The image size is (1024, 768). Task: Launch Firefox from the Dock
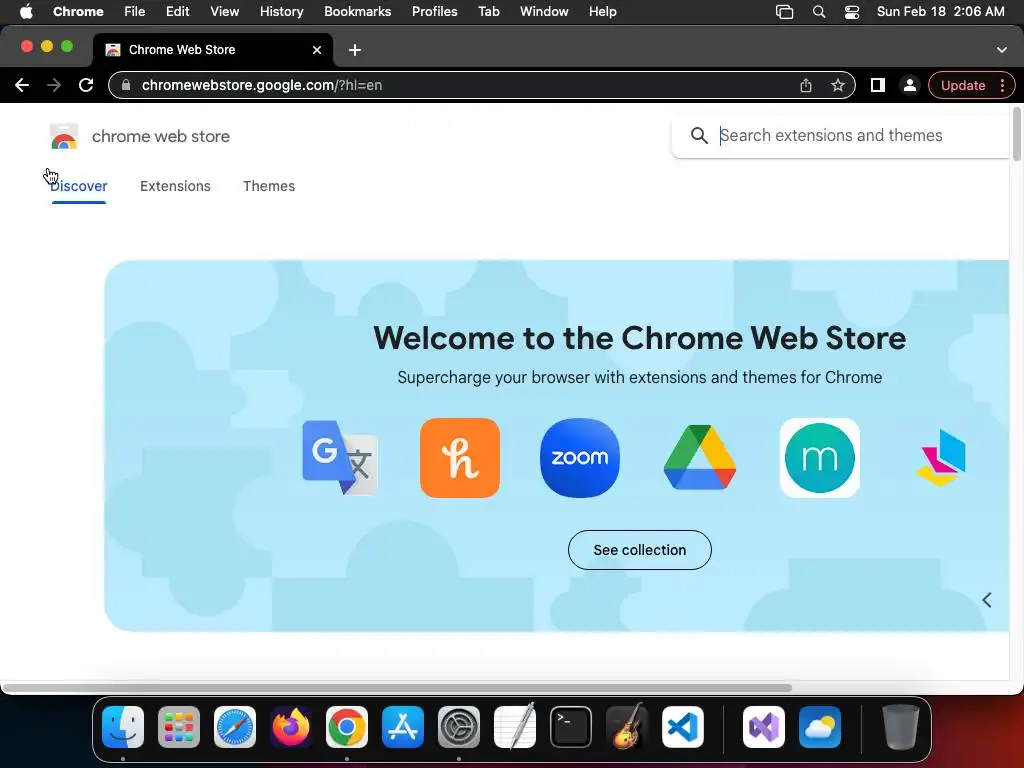click(x=291, y=726)
